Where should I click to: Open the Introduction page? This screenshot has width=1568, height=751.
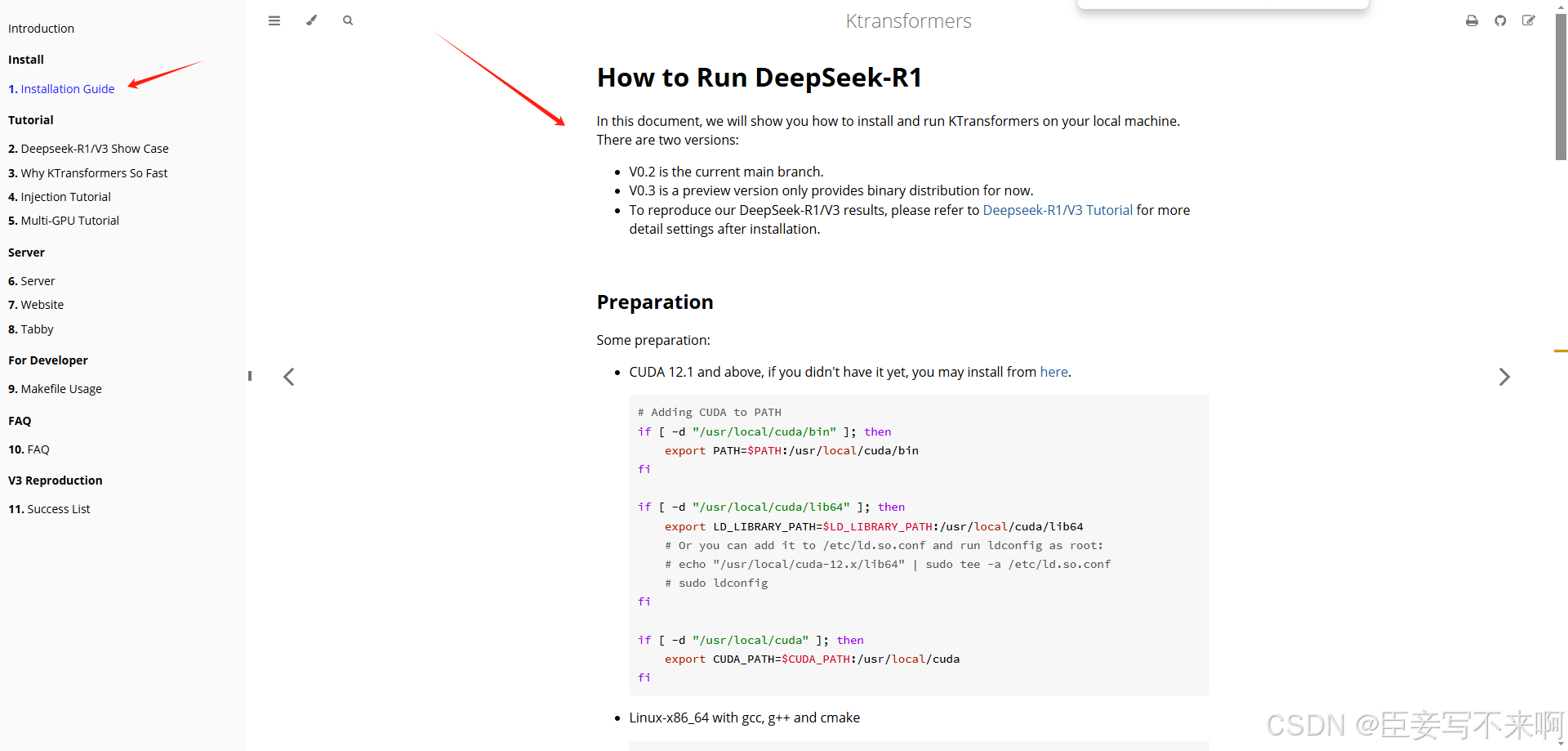(41, 29)
